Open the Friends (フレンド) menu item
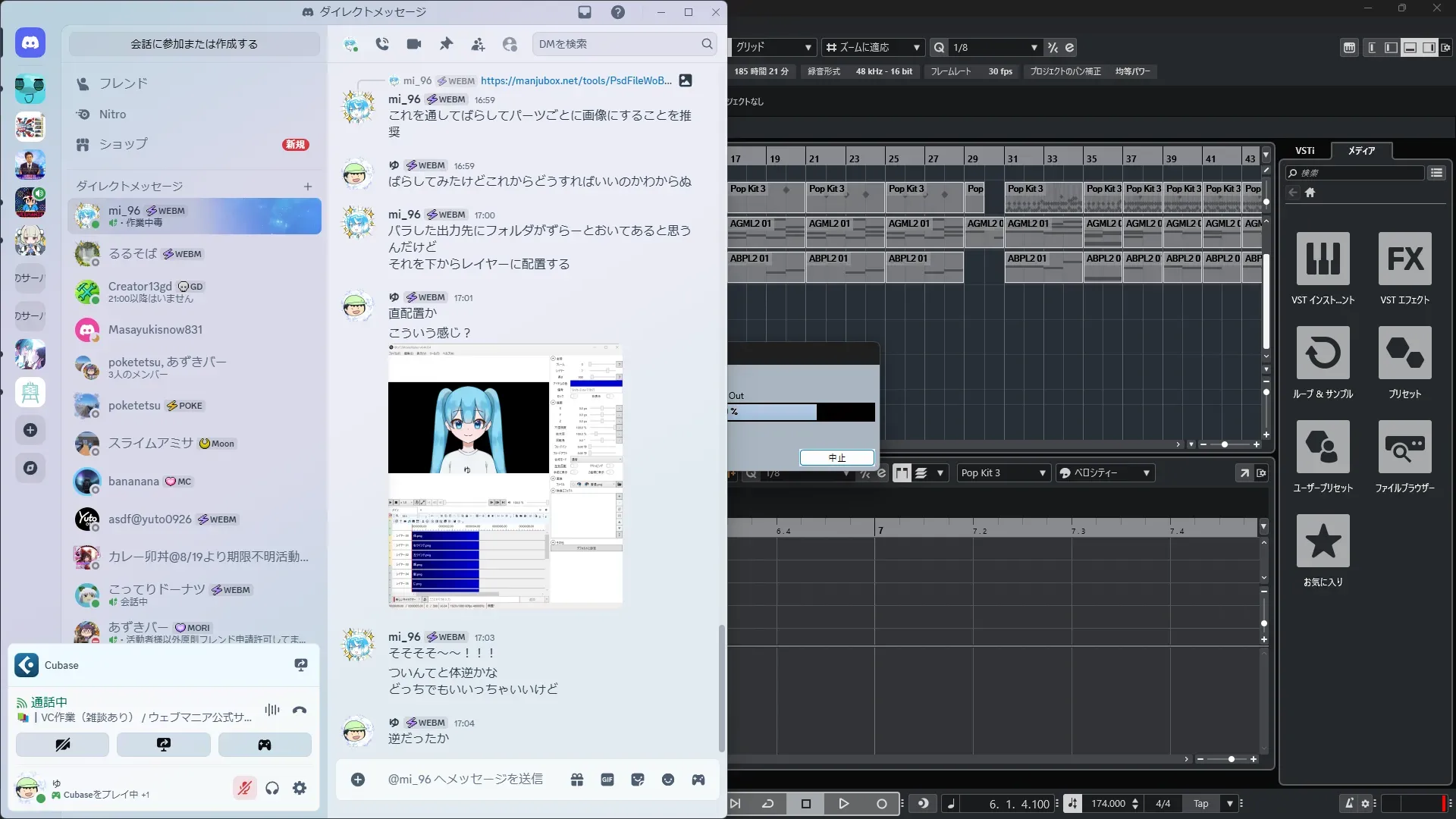 (x=123, y=83)
